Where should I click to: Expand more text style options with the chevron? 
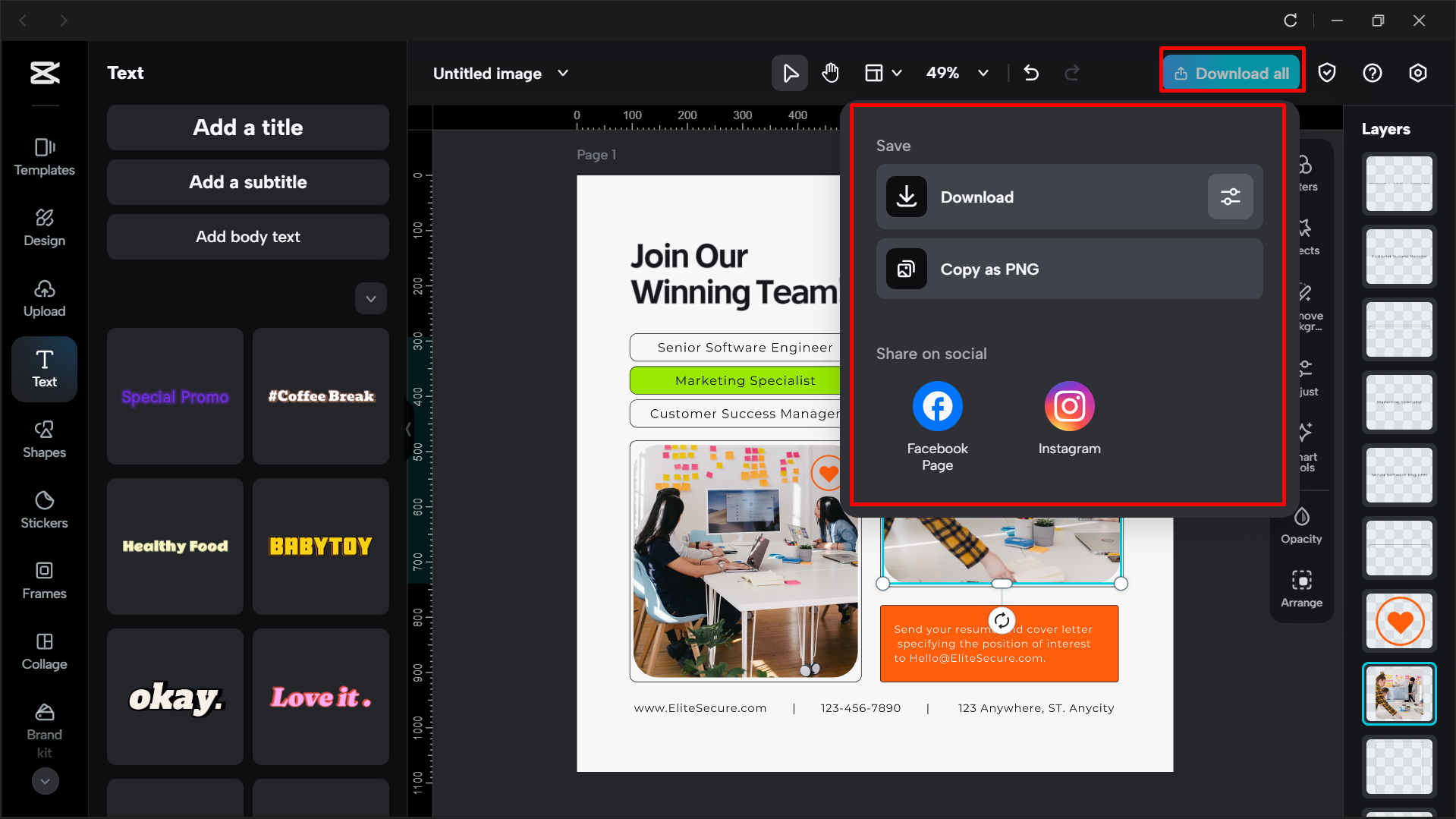(370, 298)
